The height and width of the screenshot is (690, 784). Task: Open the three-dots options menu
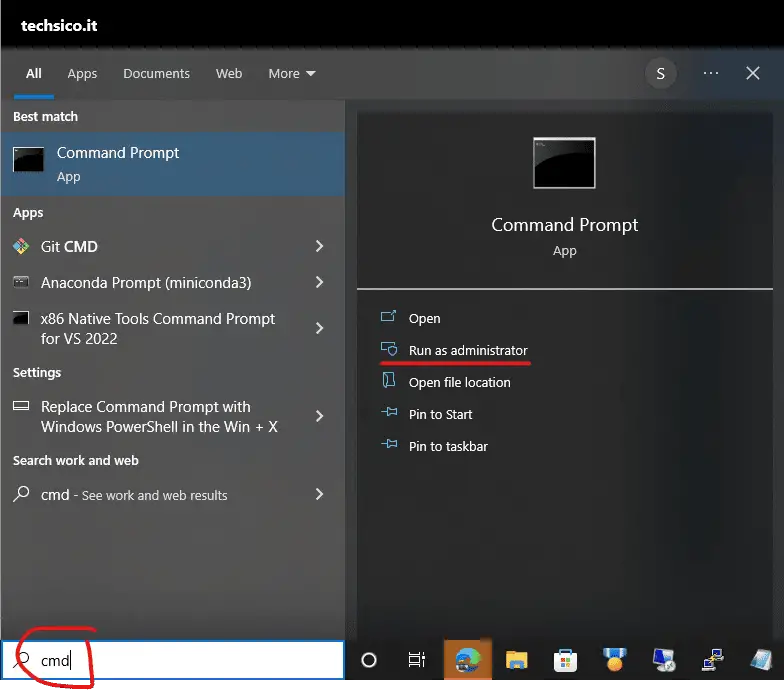click(710, 74)
